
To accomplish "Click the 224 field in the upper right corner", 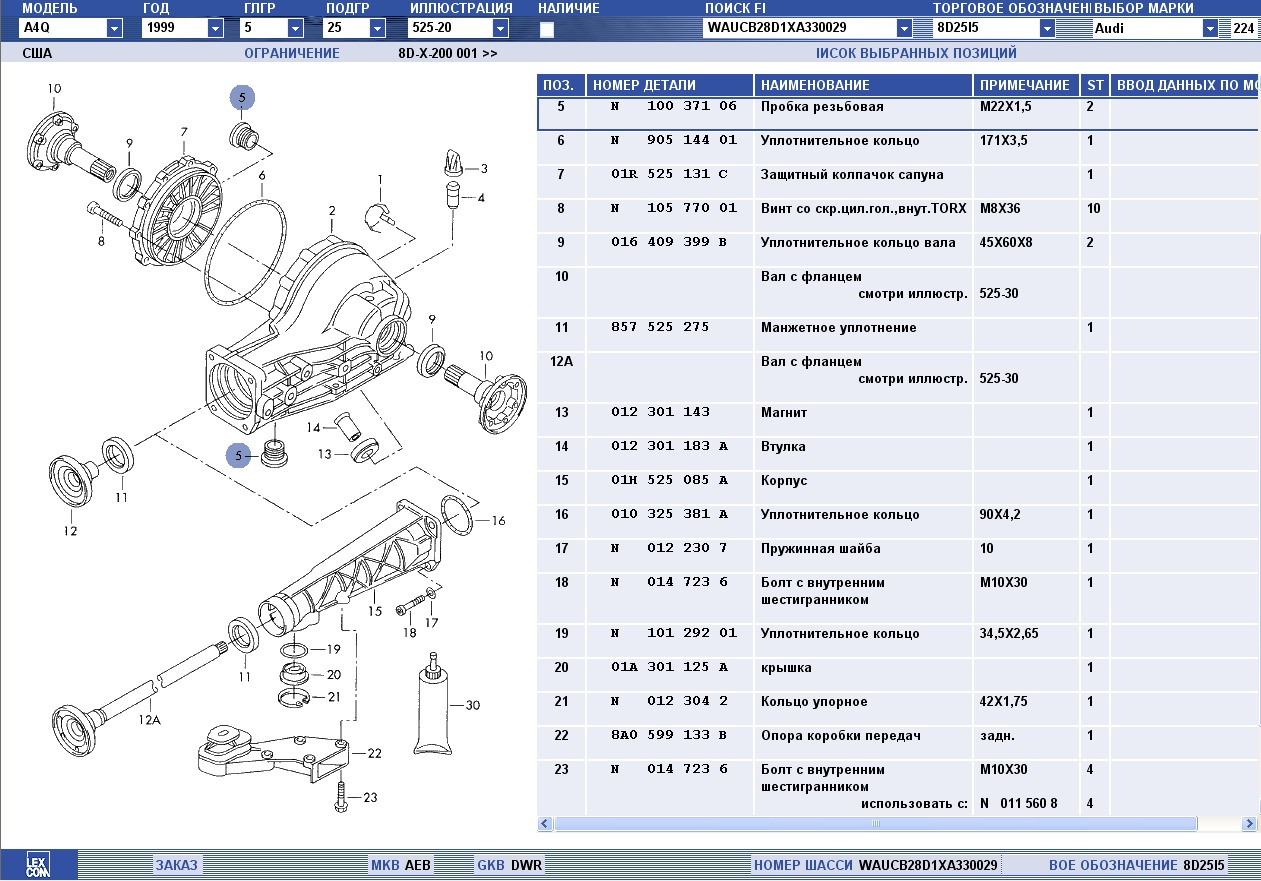I will pos(1243,28).
